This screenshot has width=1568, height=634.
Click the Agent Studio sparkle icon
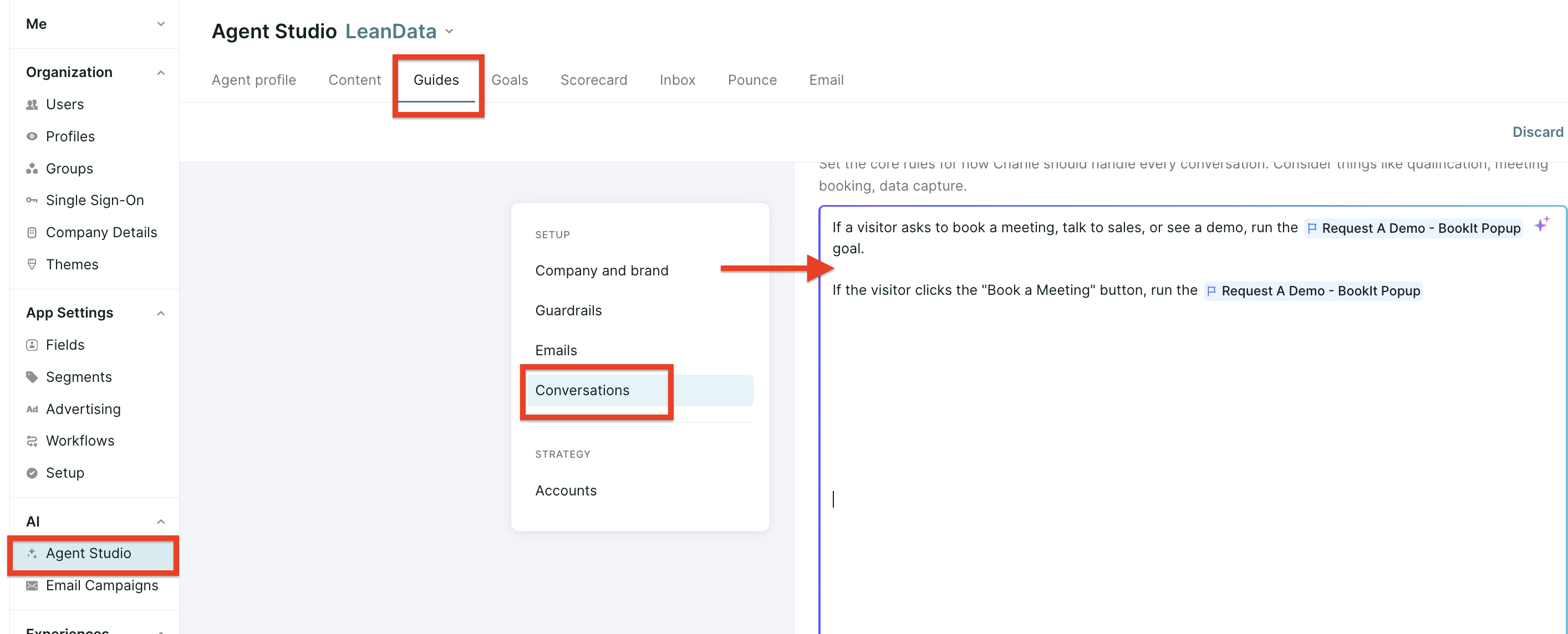[32, 553]
